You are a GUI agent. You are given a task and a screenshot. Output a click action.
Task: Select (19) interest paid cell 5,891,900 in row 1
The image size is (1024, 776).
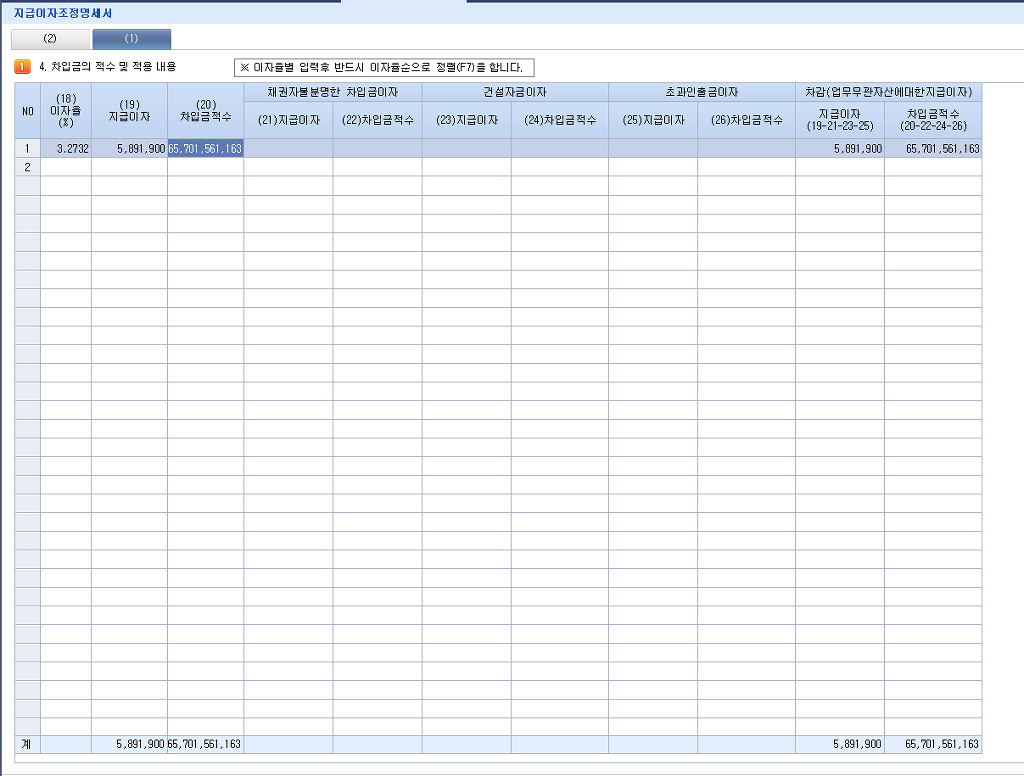[129, 148]
